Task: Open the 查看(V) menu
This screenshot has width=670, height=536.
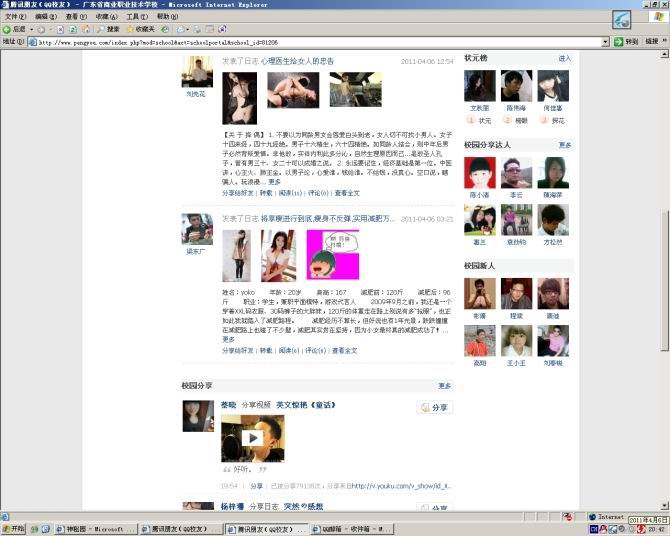Action: coord(76,17)
